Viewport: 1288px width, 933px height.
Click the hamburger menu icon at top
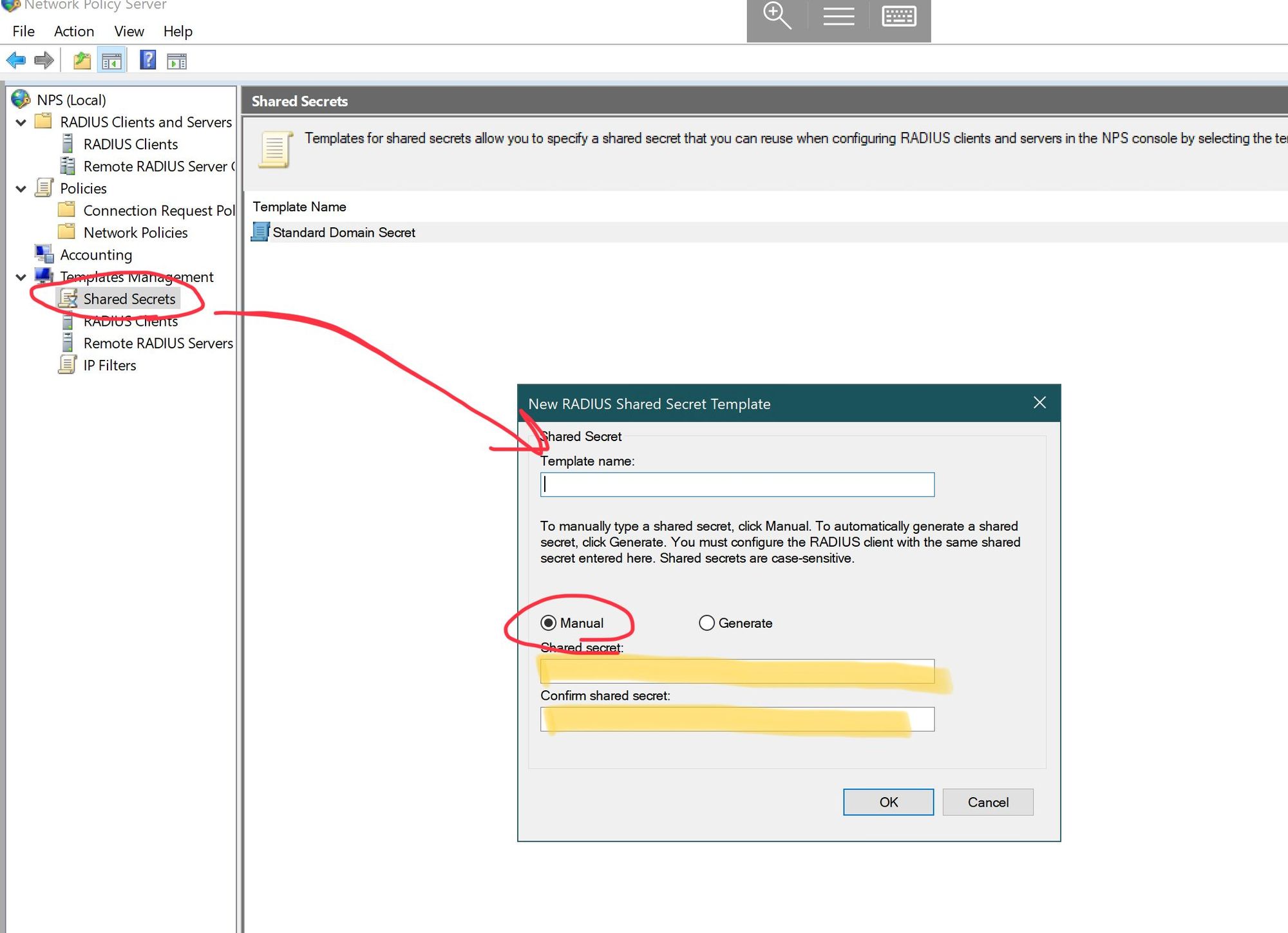pos(838,16)
